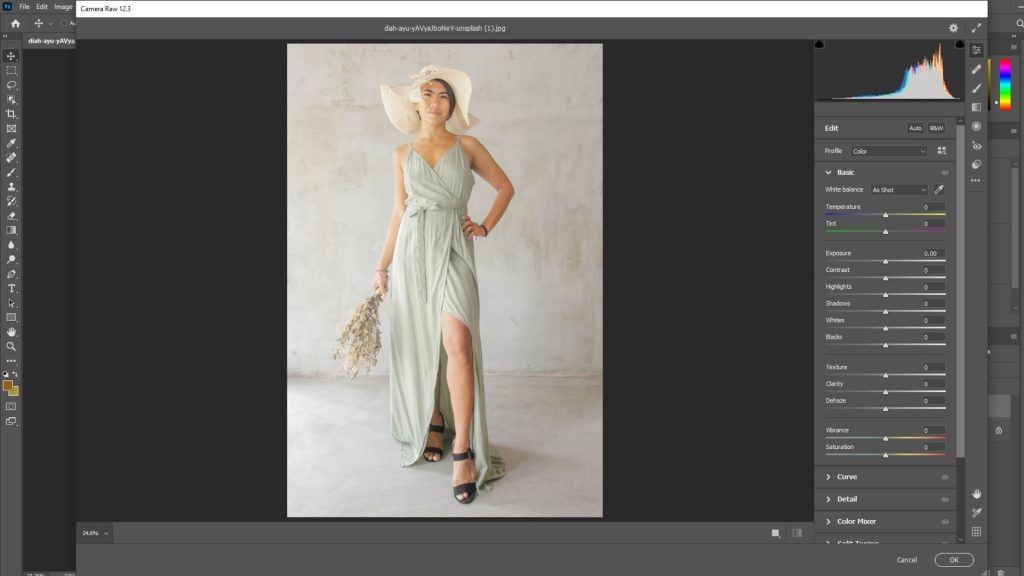The width and height of the screenshot is (1024, 576).
Task: Expand the Detail section
Action: 828,500
